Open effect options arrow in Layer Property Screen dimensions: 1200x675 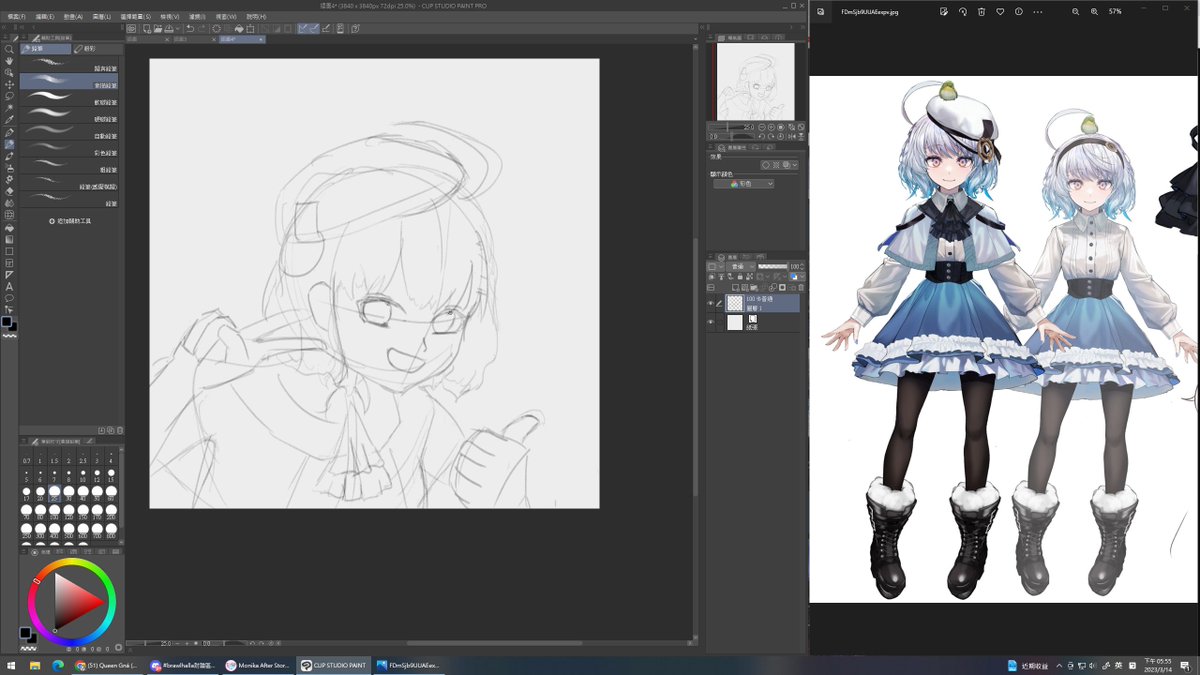pos(795,165)
